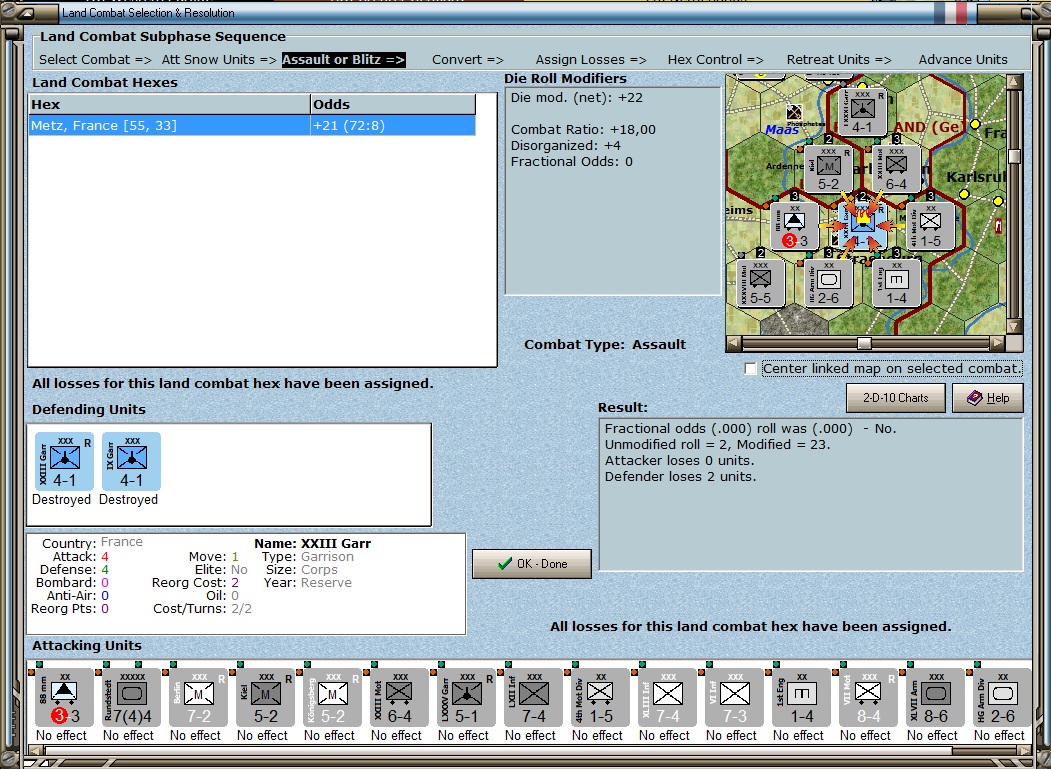Viewport: 1051px width, 769px height.
Task: Click the Name: XXIII Garr detail text
Action: (x=312, y=544)
